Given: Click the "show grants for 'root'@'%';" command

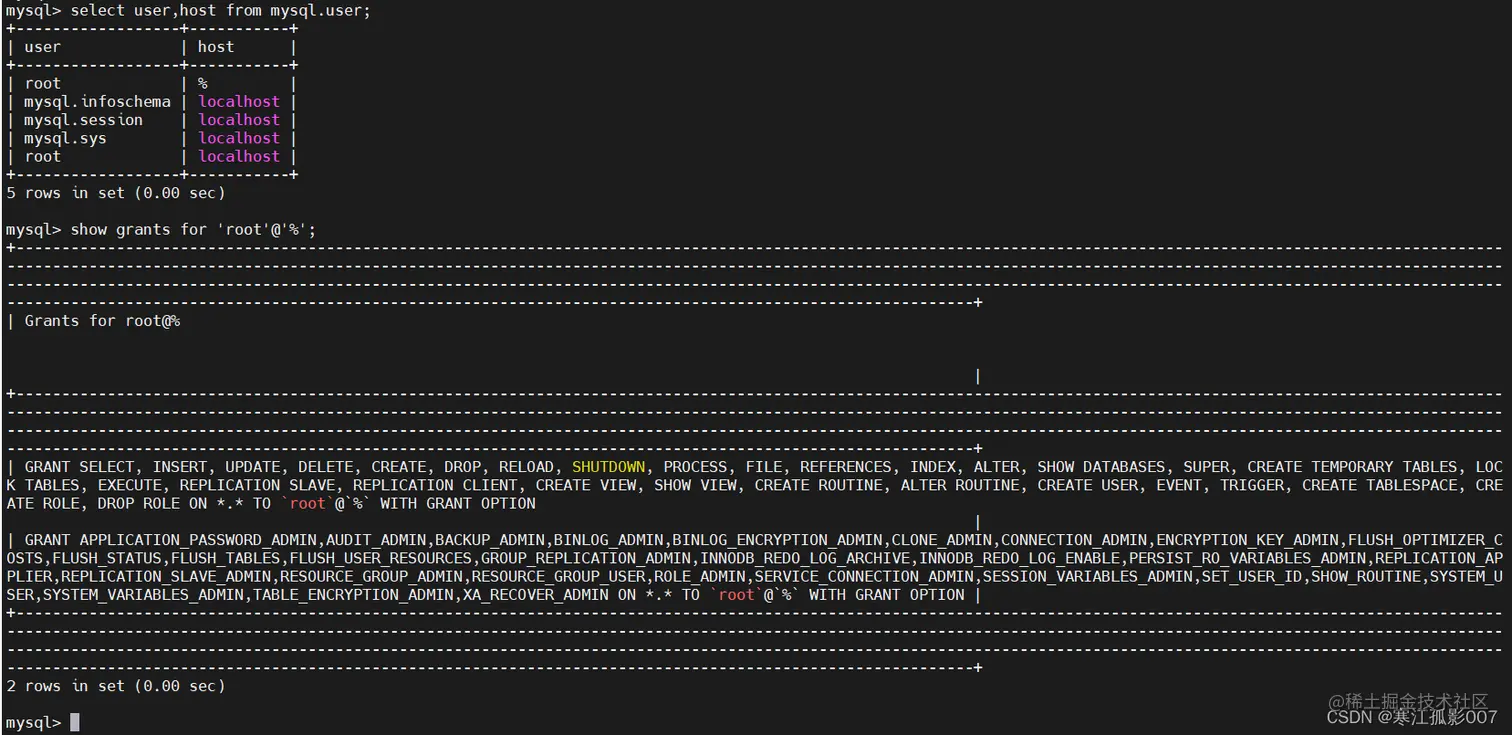Looking at the screenshot, I should 193,230.
